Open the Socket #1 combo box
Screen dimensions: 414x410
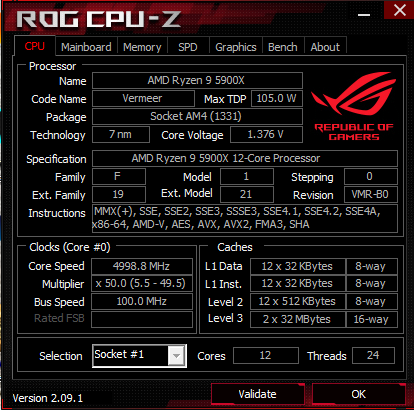[x=139, y=356]
